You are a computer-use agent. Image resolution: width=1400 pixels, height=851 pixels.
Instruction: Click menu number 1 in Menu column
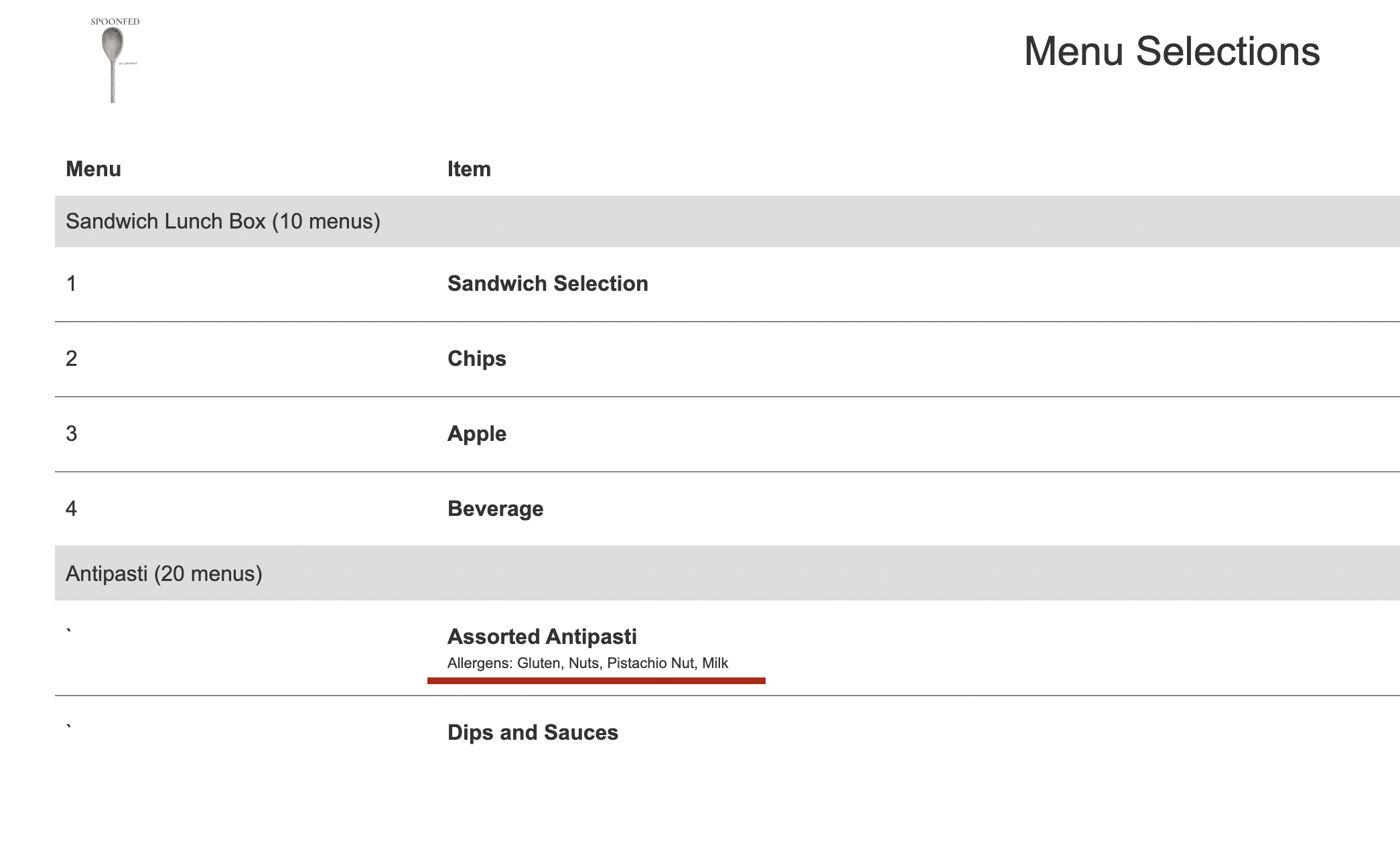pyautogui.click(x=71, y=283)
